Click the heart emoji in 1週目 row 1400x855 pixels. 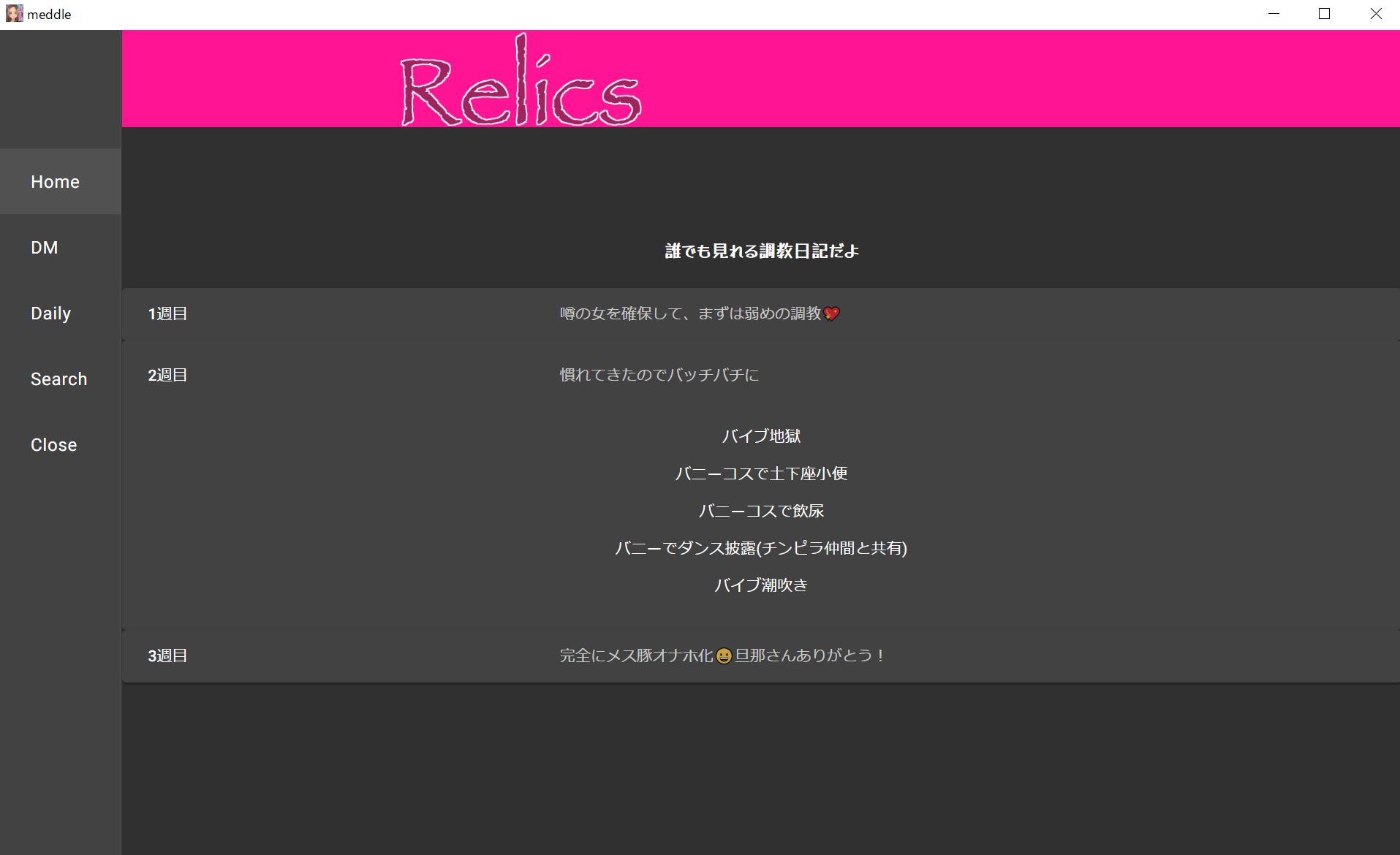point(831,314)
